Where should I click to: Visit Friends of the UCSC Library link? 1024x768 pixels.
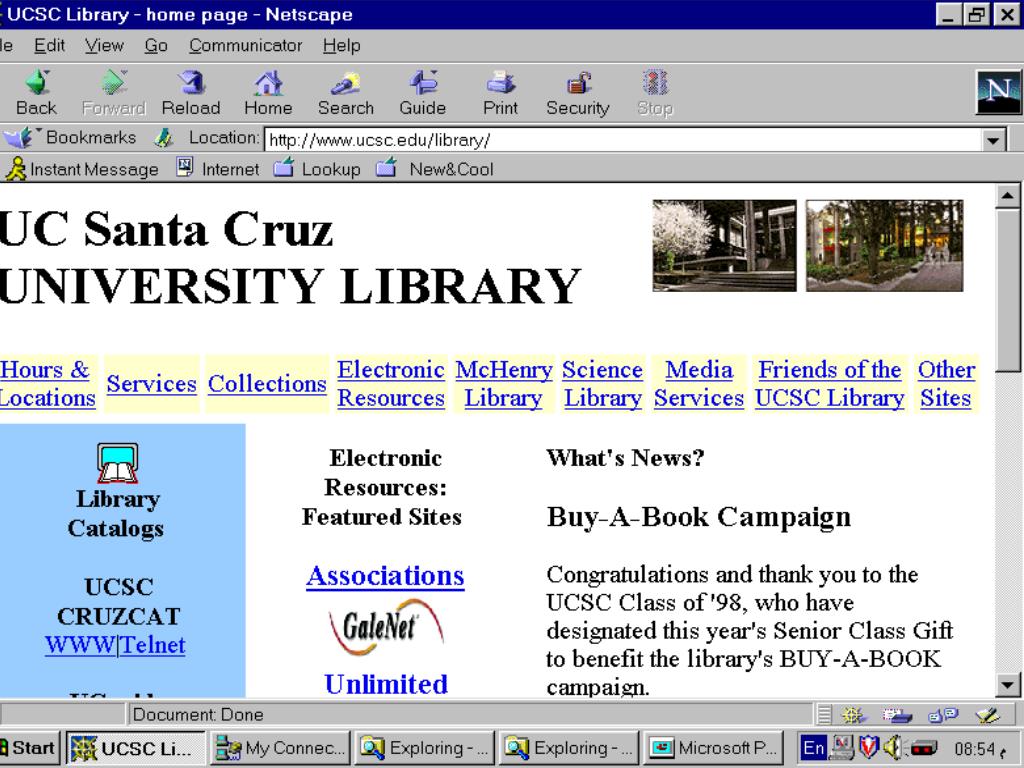click(829, 384)
